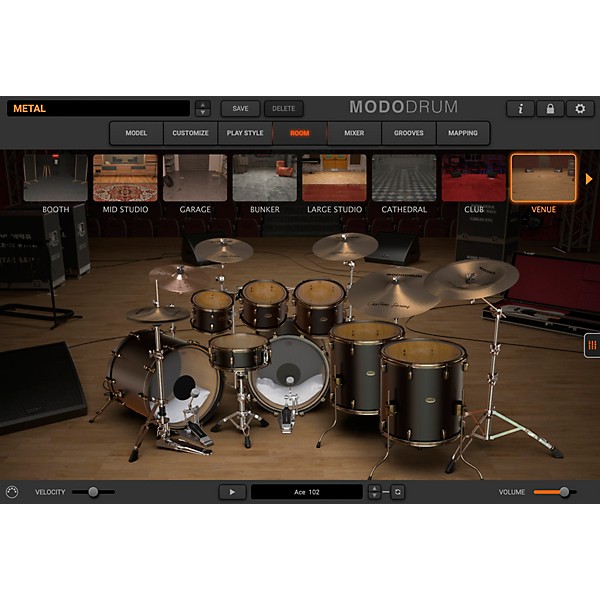Save the current preset
Viewport: 600px width, 600px height.
point(240,109)
